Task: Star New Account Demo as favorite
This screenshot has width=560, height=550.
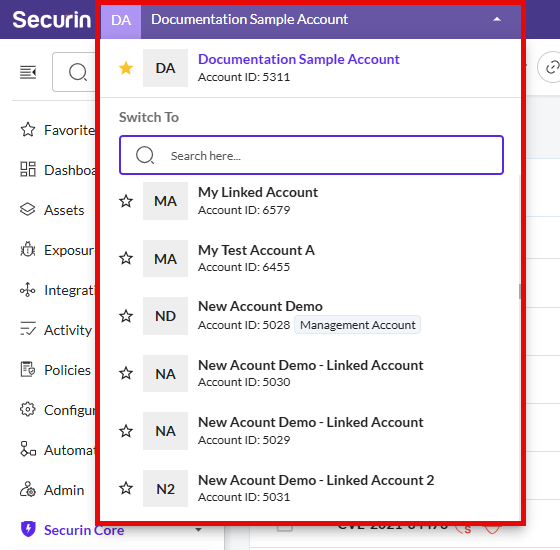Action: tap(126, 316)
